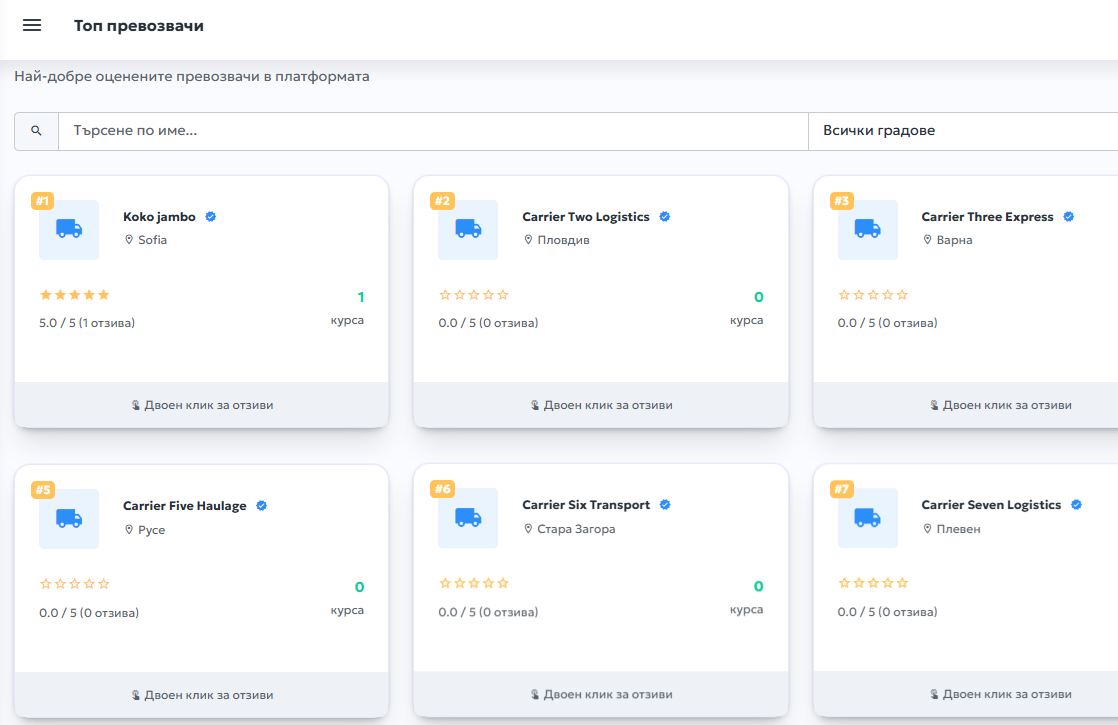Click the Carrier Five Haulage name
The image size is (1118, 725).
(185, 506)
